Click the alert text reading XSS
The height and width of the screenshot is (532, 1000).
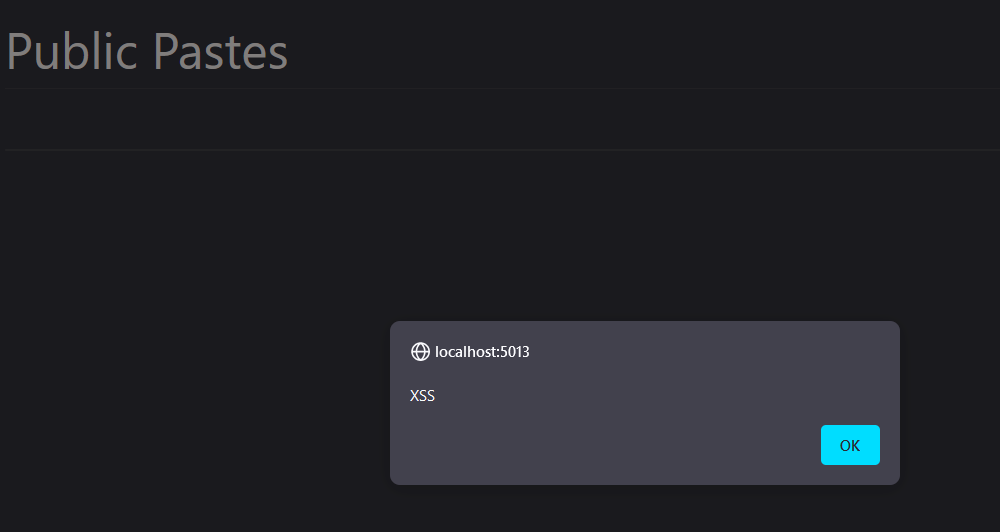422,395
